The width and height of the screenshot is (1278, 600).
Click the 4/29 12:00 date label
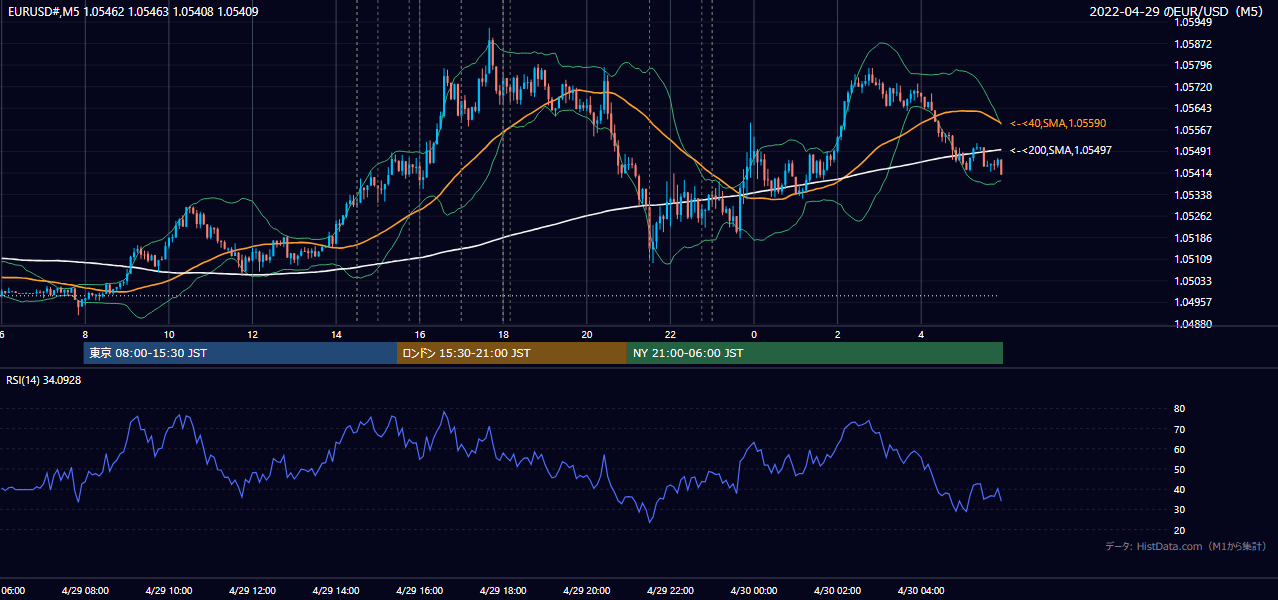click(252, 590)
